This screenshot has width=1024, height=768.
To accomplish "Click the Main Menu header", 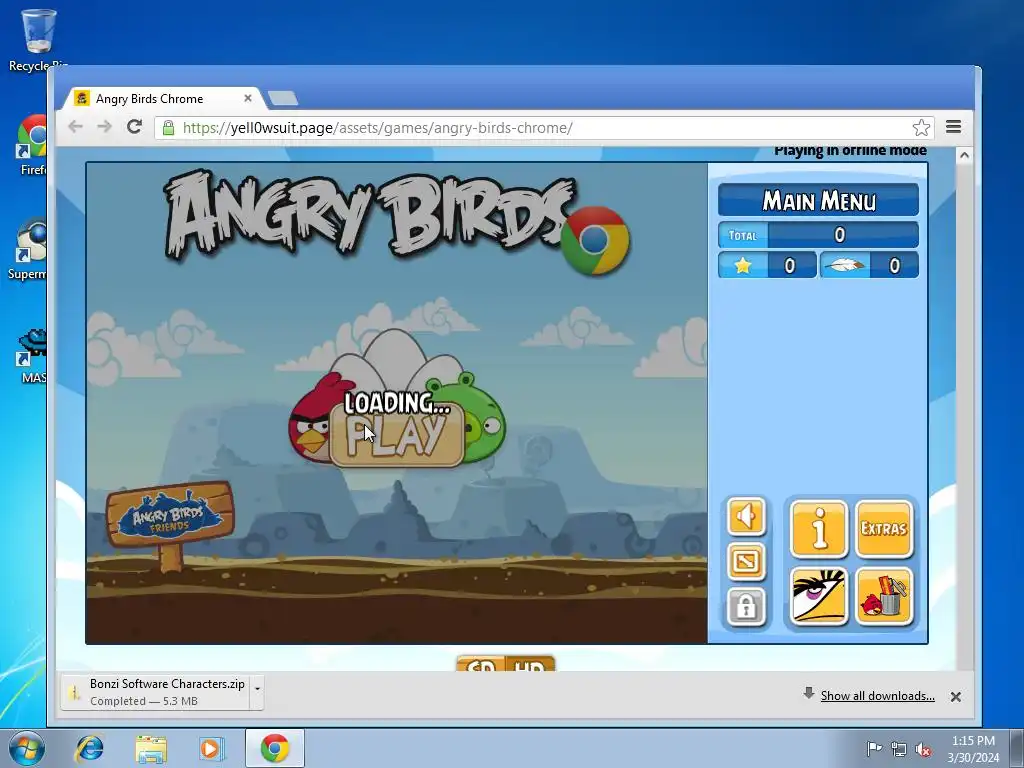I will (x=818, y=200).
